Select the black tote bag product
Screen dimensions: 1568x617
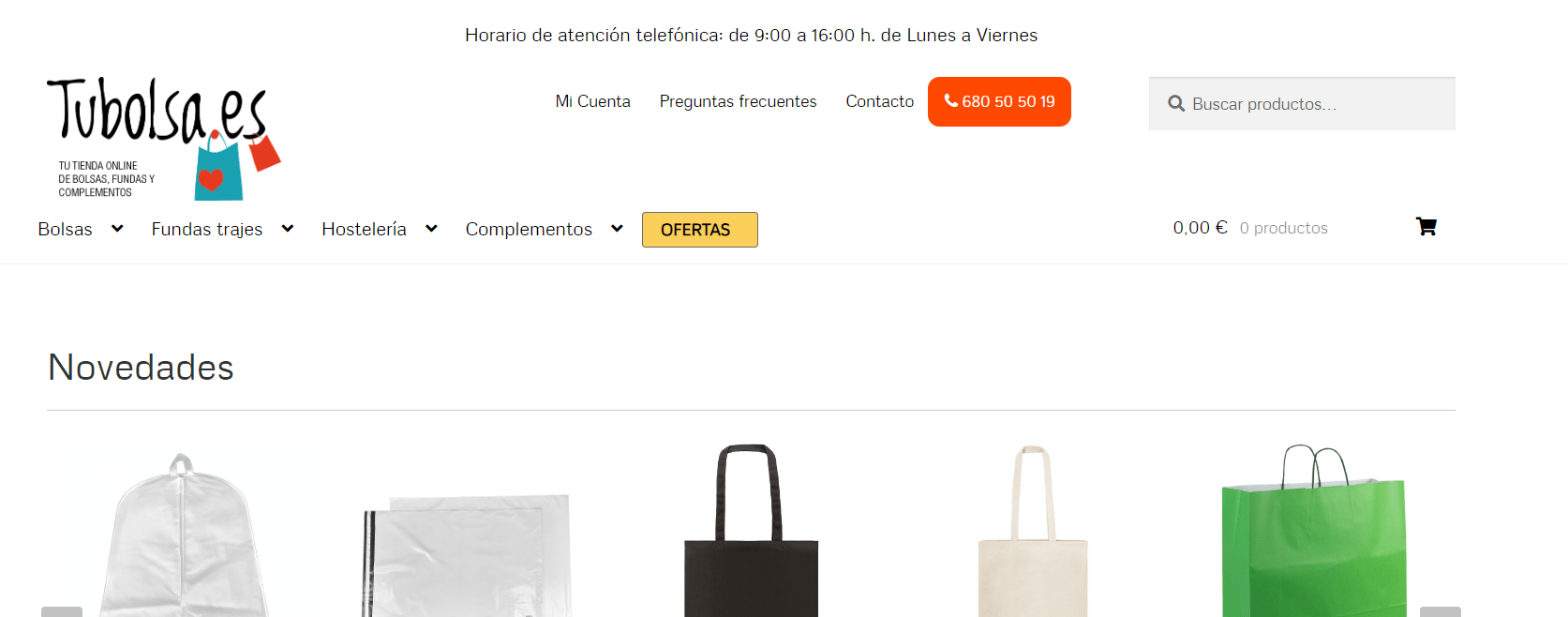tap(751, 531)
